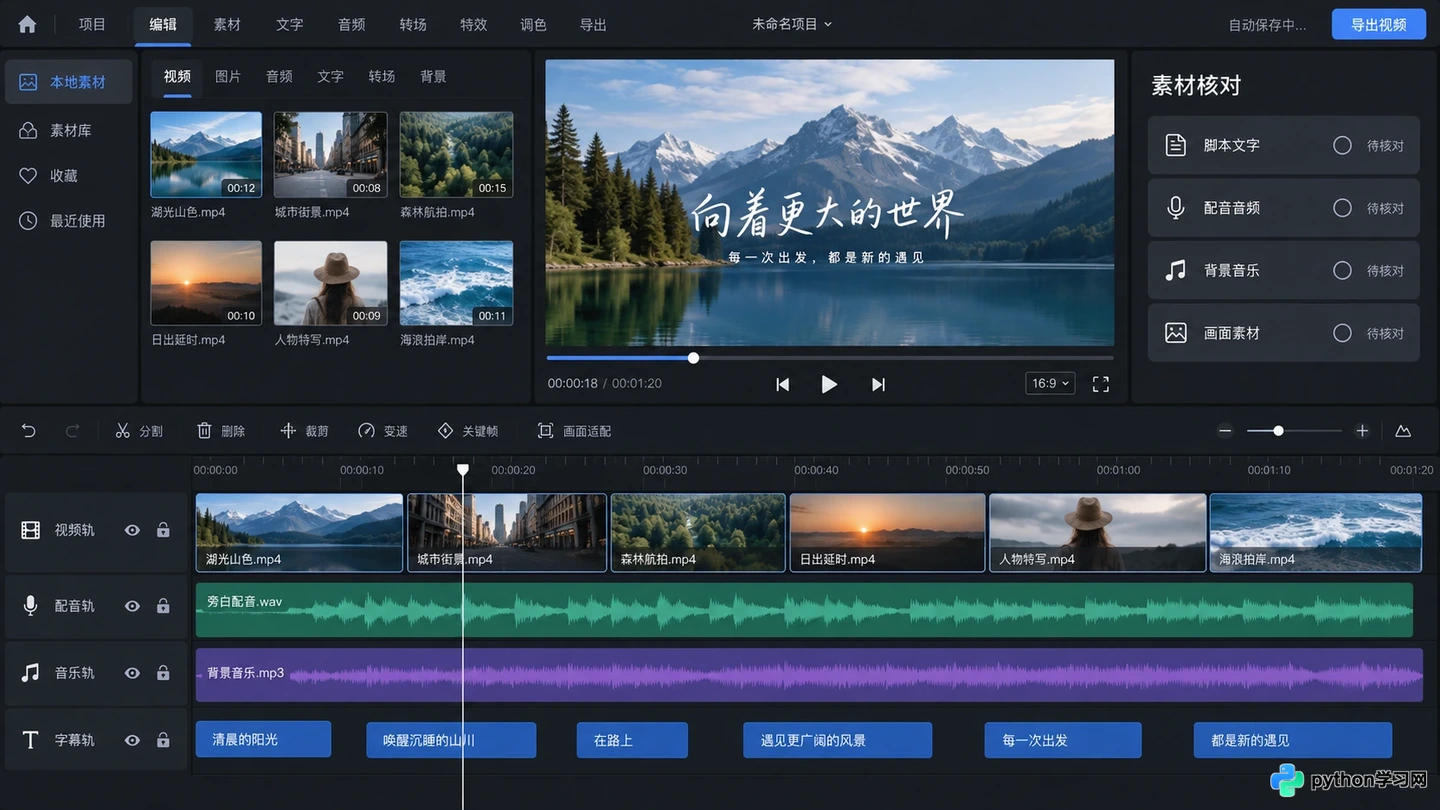Image resolution: width=1440 pixels, height=810 pixels.
Task: Click the preview playback progress slider
Action: pos(830,358)
